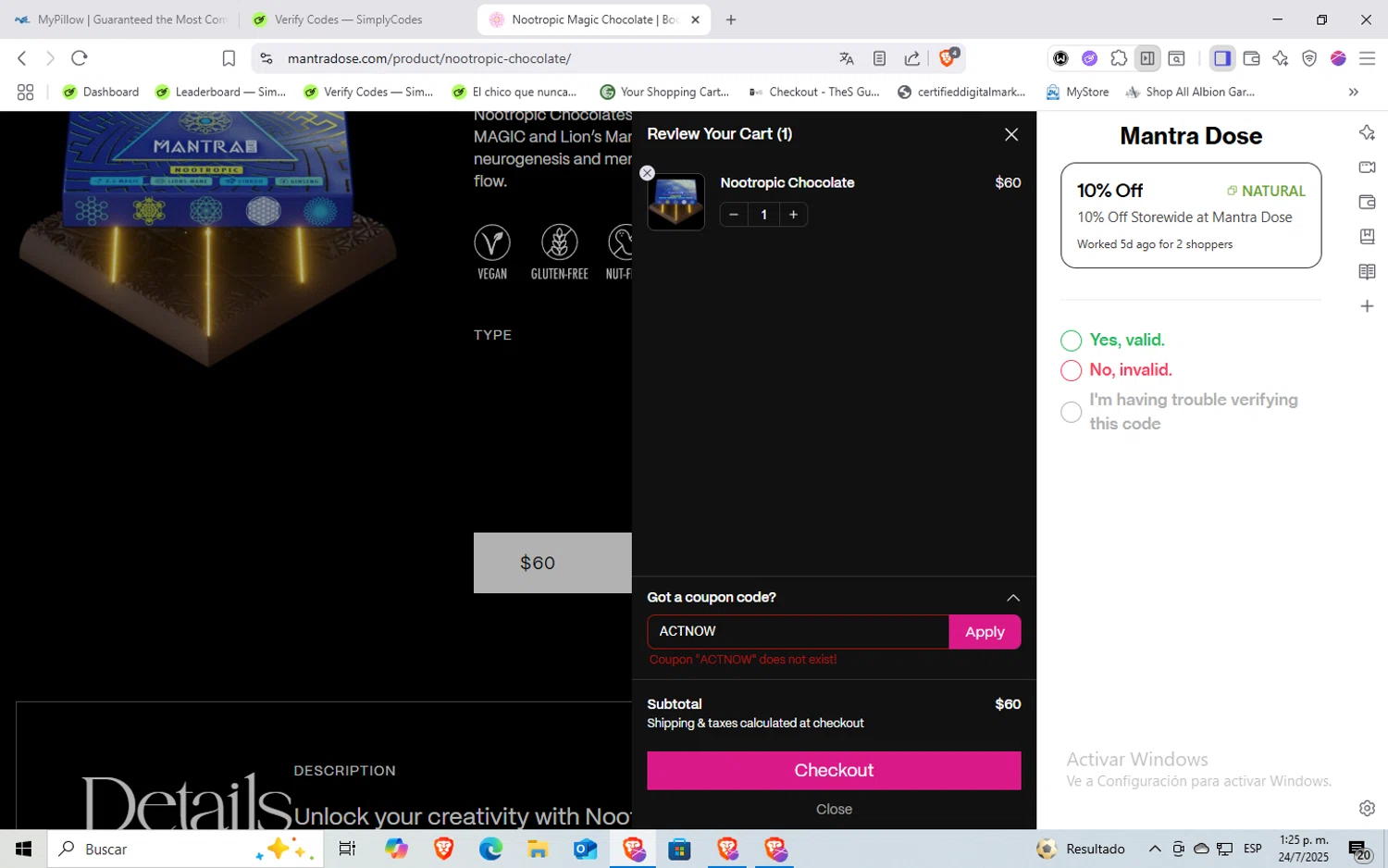Open the 10% Off coupon card
The image size is (1388, 868).
pyautogui.click(x=1191, y=216)
